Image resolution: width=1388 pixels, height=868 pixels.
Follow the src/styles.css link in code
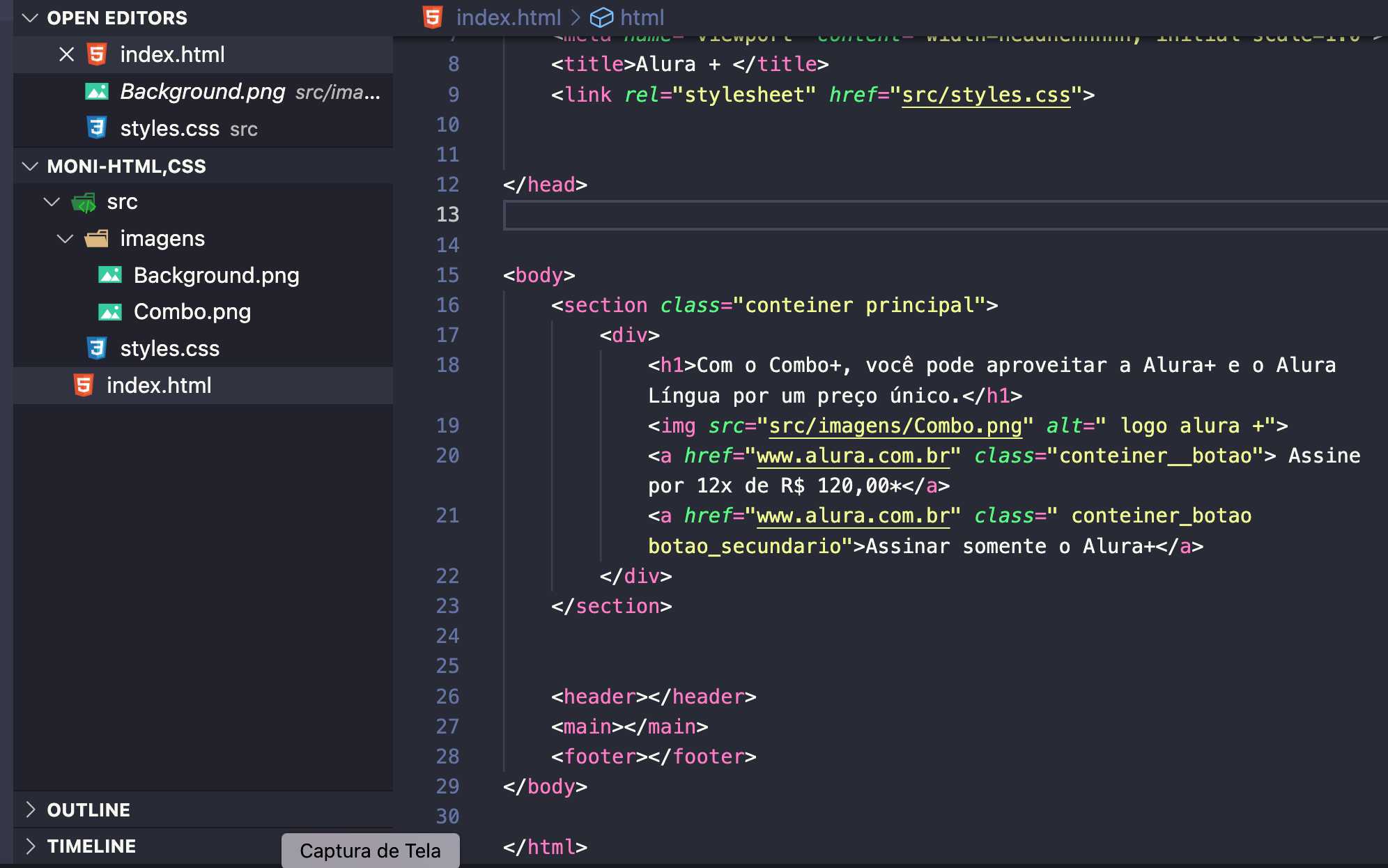[x=986, y=95]
